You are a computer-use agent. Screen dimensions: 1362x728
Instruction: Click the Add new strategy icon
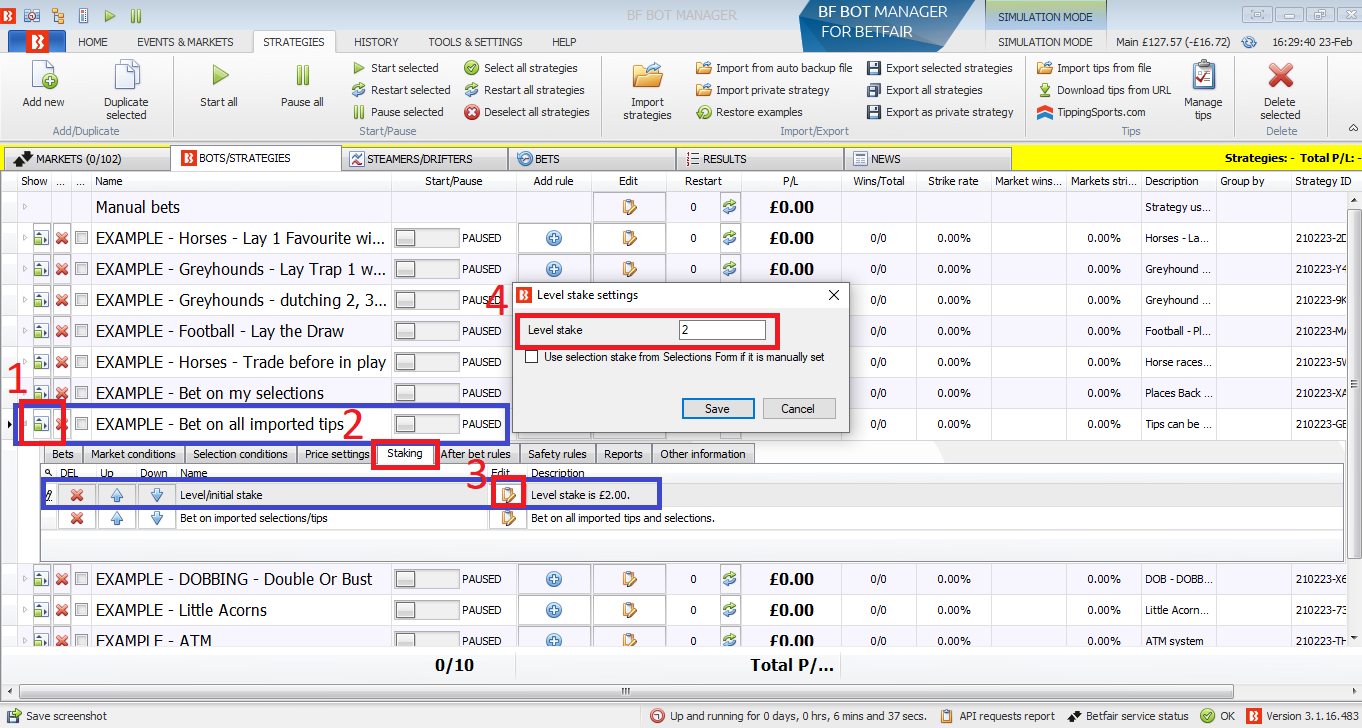point(43,76)
